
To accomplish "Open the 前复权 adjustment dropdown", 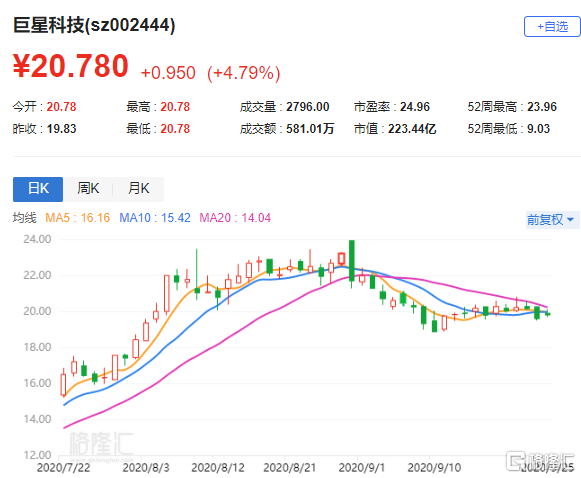I will pyautogui.click(x=551, y=220).
